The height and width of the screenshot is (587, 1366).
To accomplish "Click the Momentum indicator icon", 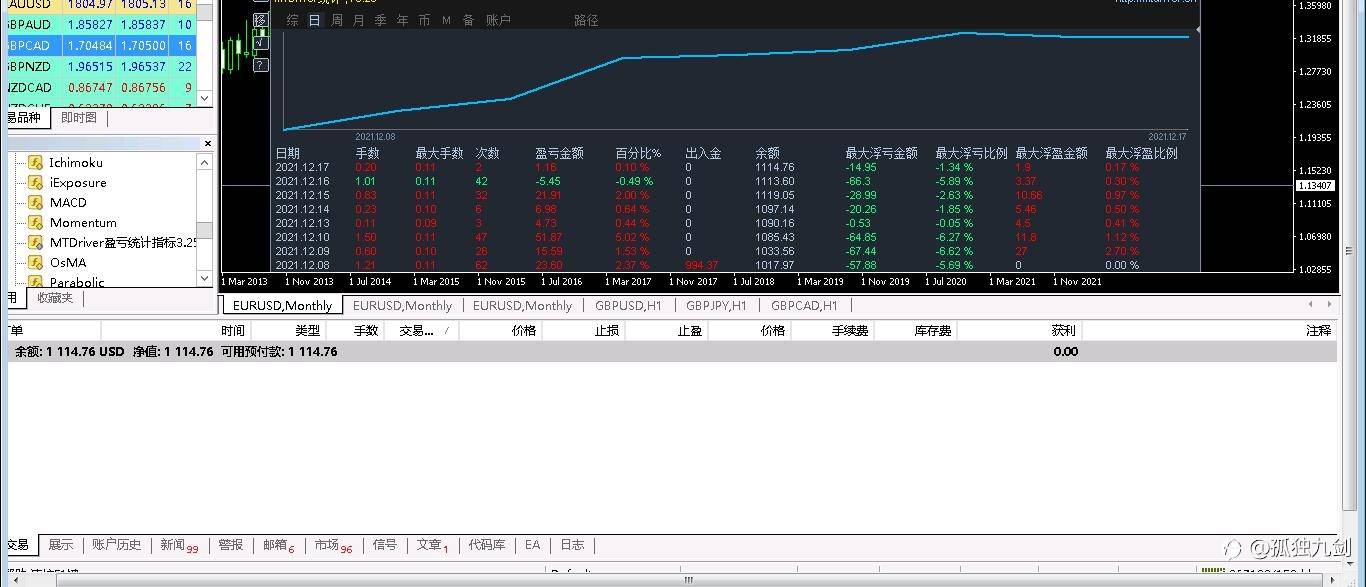I will click(x=35, y=222).
